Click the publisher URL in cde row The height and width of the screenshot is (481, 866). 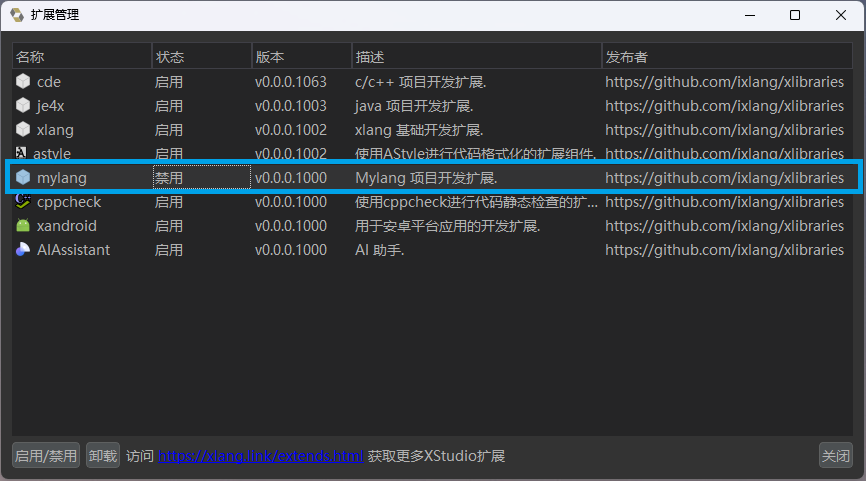point(724,82)
